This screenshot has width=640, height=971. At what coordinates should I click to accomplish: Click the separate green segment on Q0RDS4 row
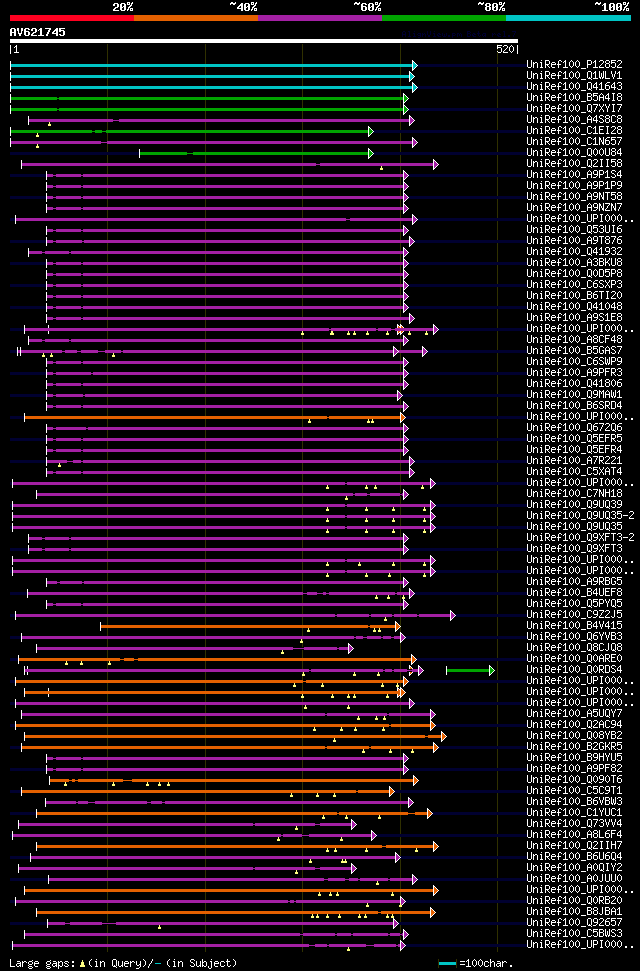point(470,670)
